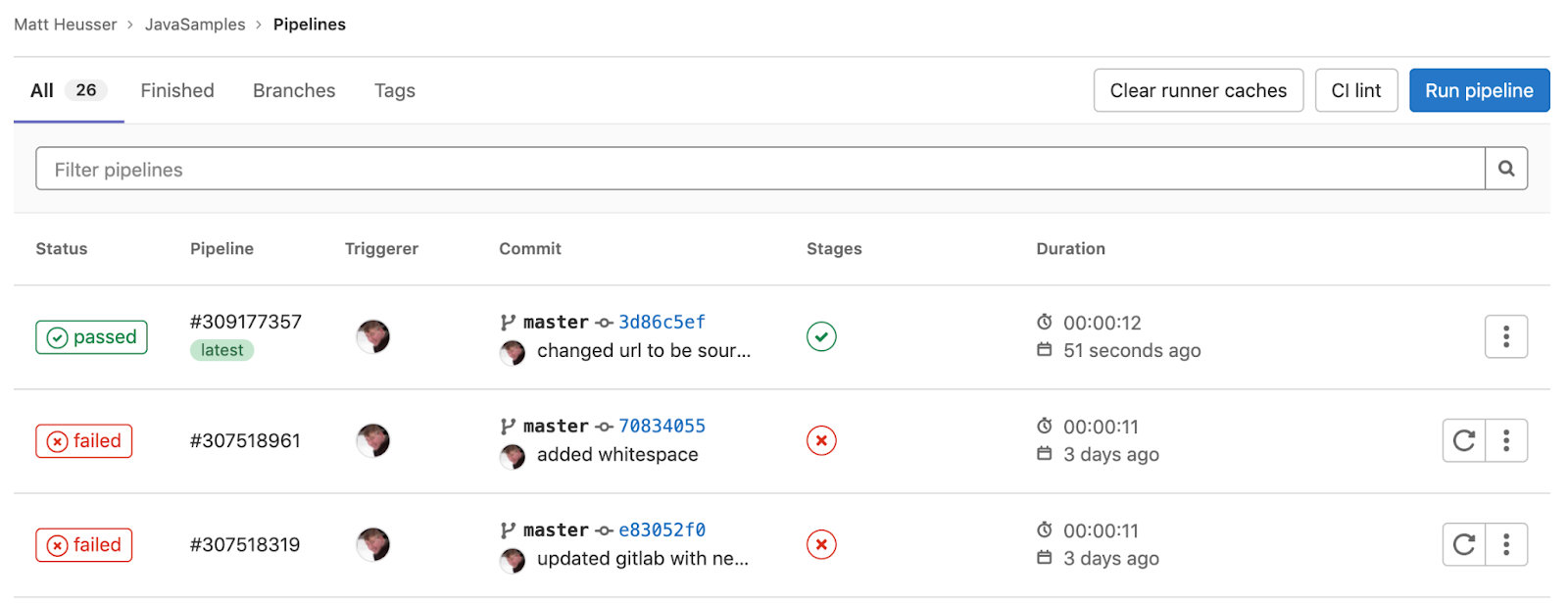Screen dimensions: 1568x606
Task: Open more actions menu for pipeline #307518961
Action: (x=1506, y=440)
